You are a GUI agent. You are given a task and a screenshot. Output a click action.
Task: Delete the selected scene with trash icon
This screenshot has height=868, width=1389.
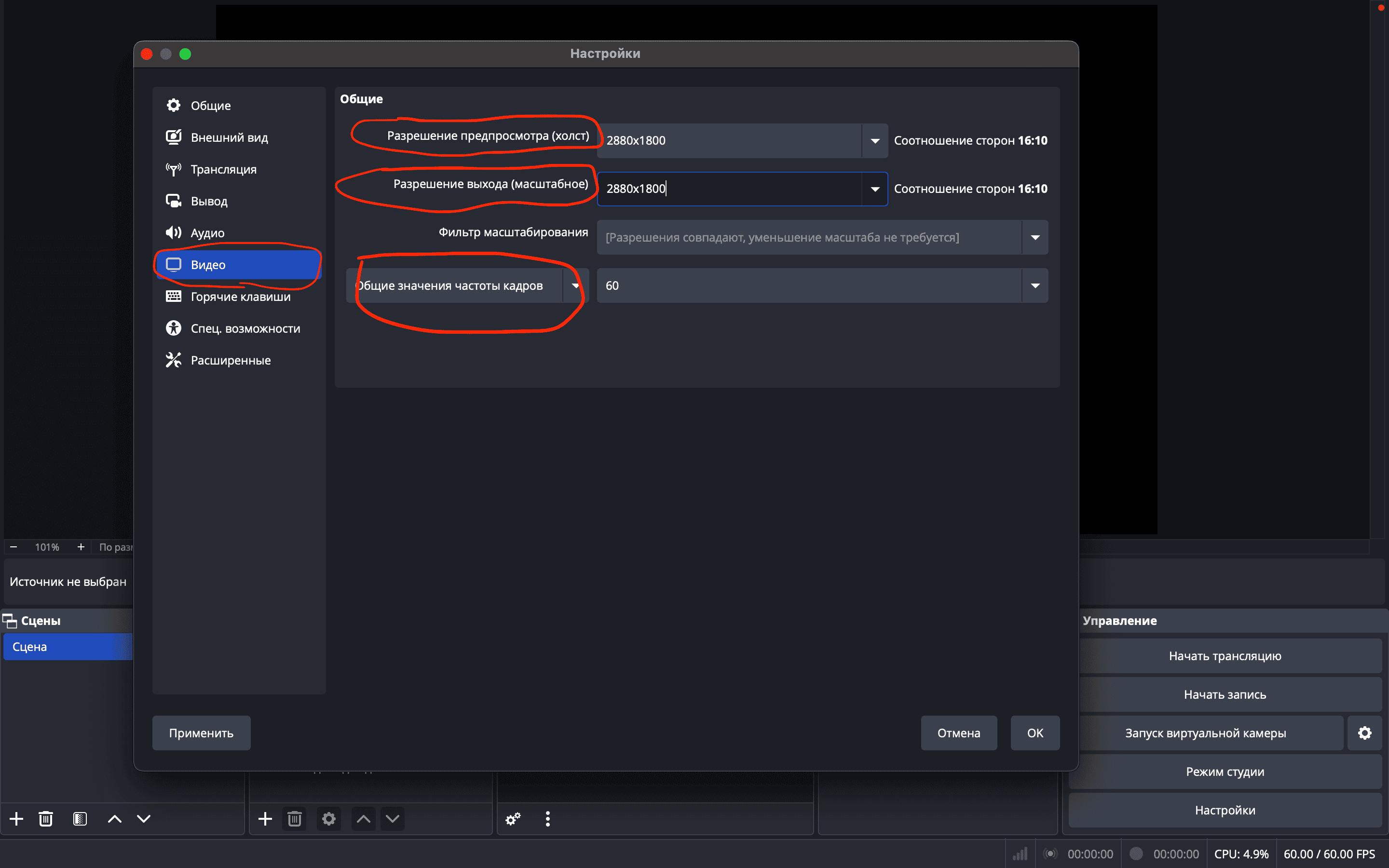tap(46, 819)
